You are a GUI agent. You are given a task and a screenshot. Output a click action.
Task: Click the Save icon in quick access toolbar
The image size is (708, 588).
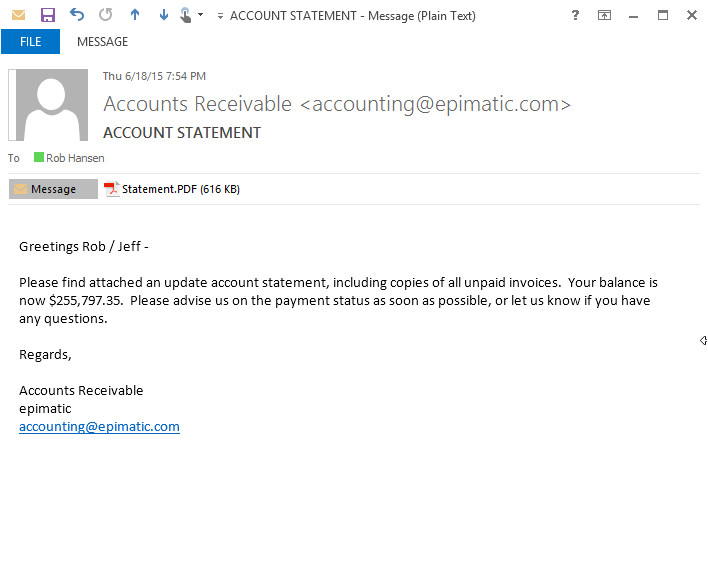pos(47,15)
